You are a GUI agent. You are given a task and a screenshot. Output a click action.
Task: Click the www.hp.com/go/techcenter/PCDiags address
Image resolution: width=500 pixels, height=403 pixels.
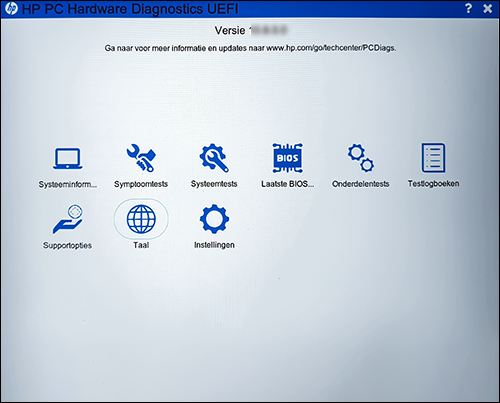(331, 48)
